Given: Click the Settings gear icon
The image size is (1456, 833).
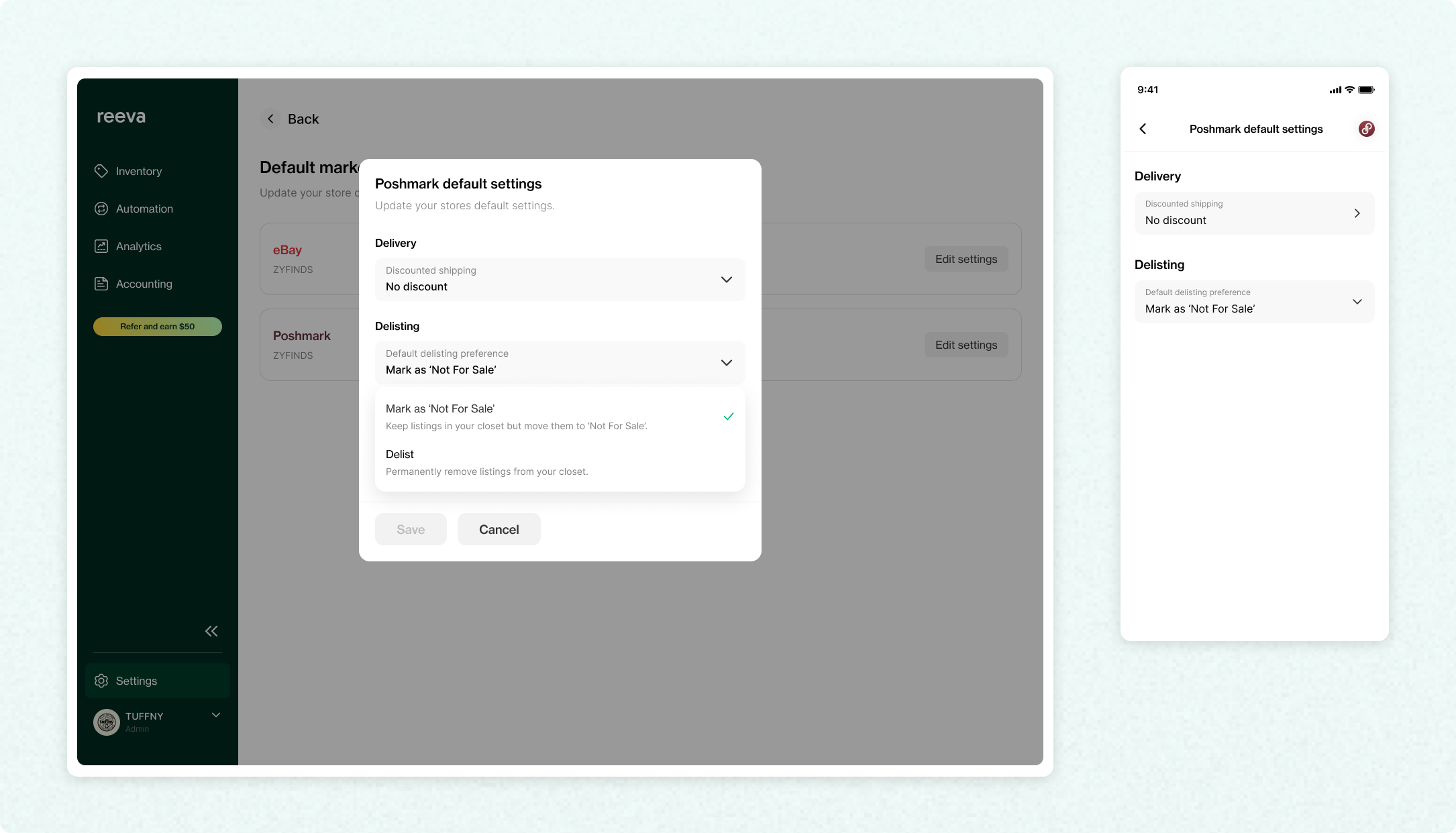Looking at the screenshot, I should point(101,681).
